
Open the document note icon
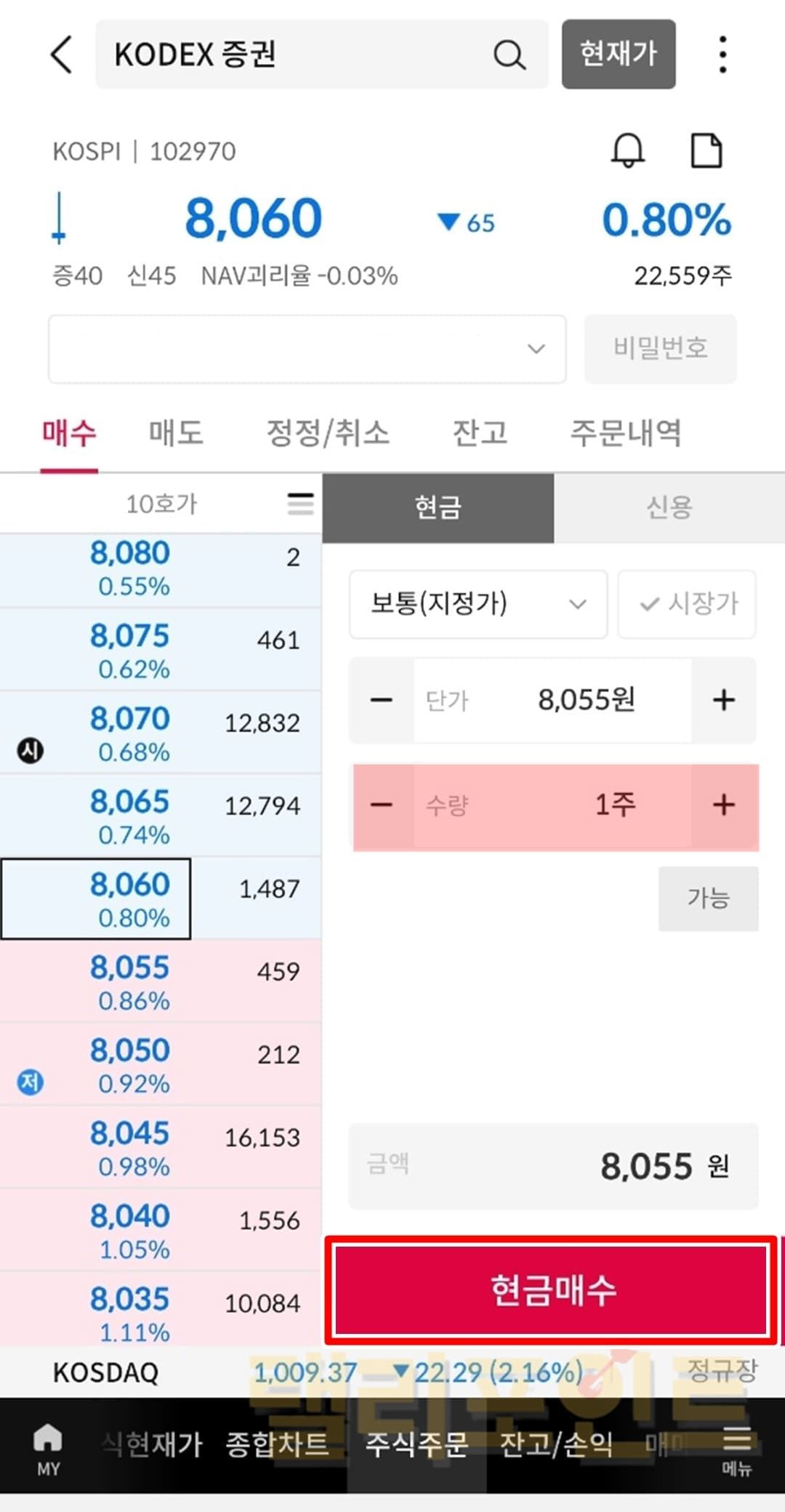706,151
